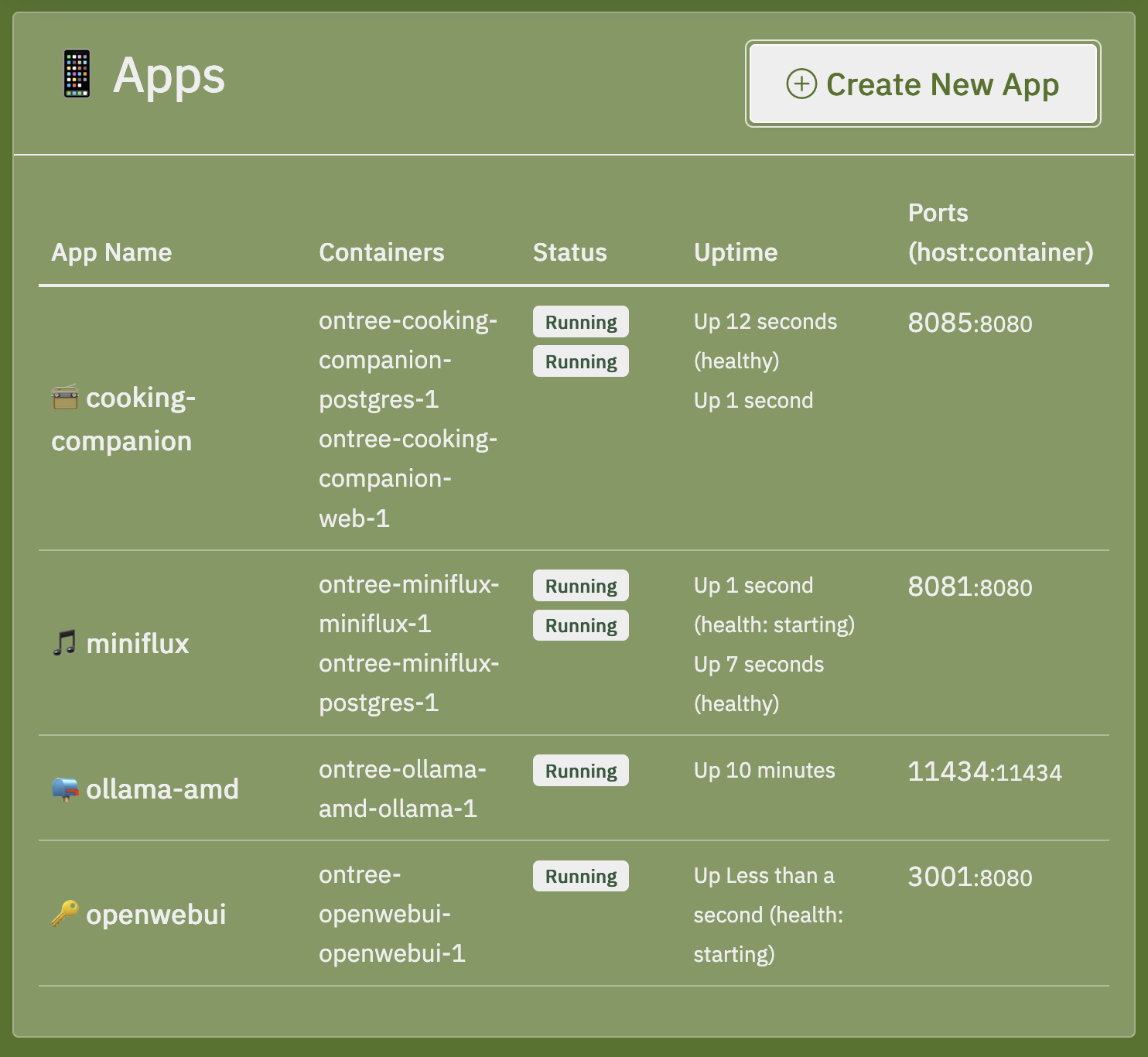
Task: Select the Status column header
Action: click(x=569, y=251)
